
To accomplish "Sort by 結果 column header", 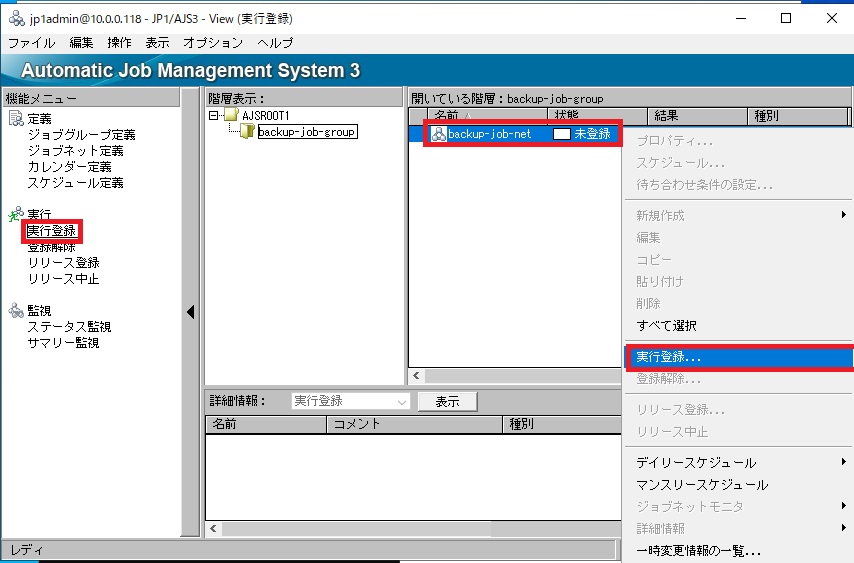I will [698, 115].
